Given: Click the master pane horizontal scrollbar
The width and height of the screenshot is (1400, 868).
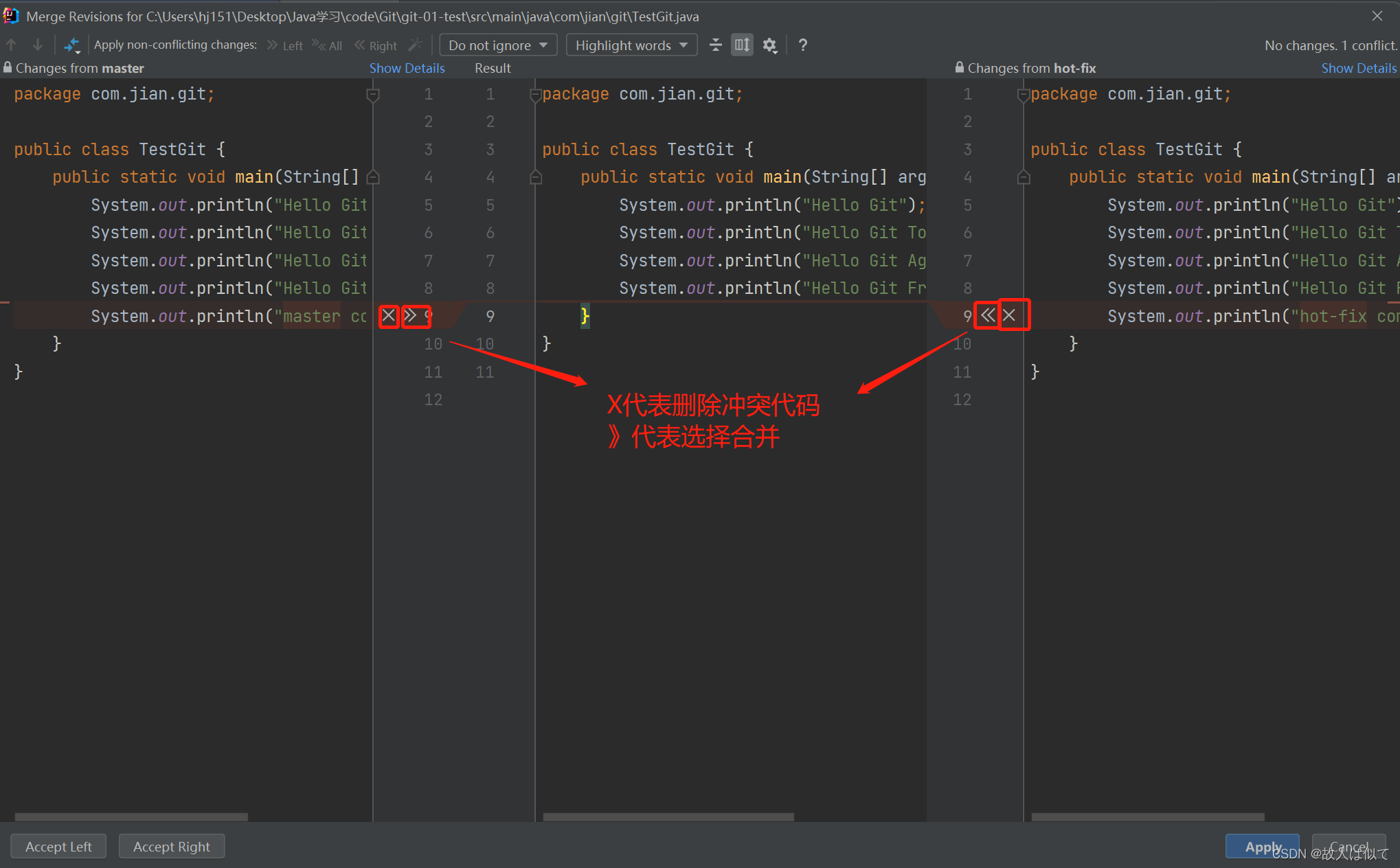Looking at the screenshot, I should click(x=131, y=817).
